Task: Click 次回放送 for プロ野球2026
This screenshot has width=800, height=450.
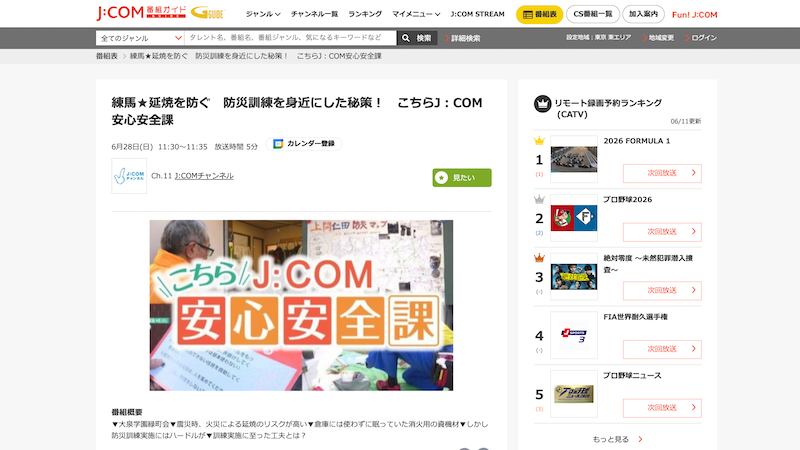Action: pos(662,232)
